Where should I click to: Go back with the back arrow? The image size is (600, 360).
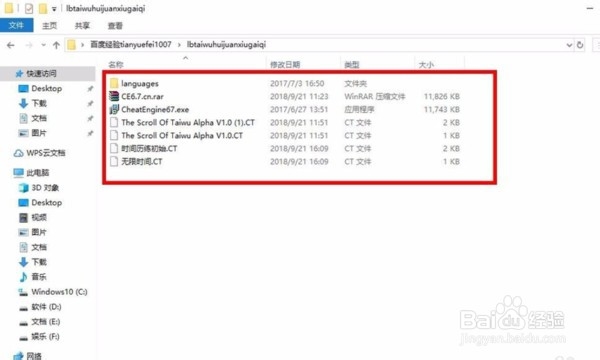(x=11, y=45)
